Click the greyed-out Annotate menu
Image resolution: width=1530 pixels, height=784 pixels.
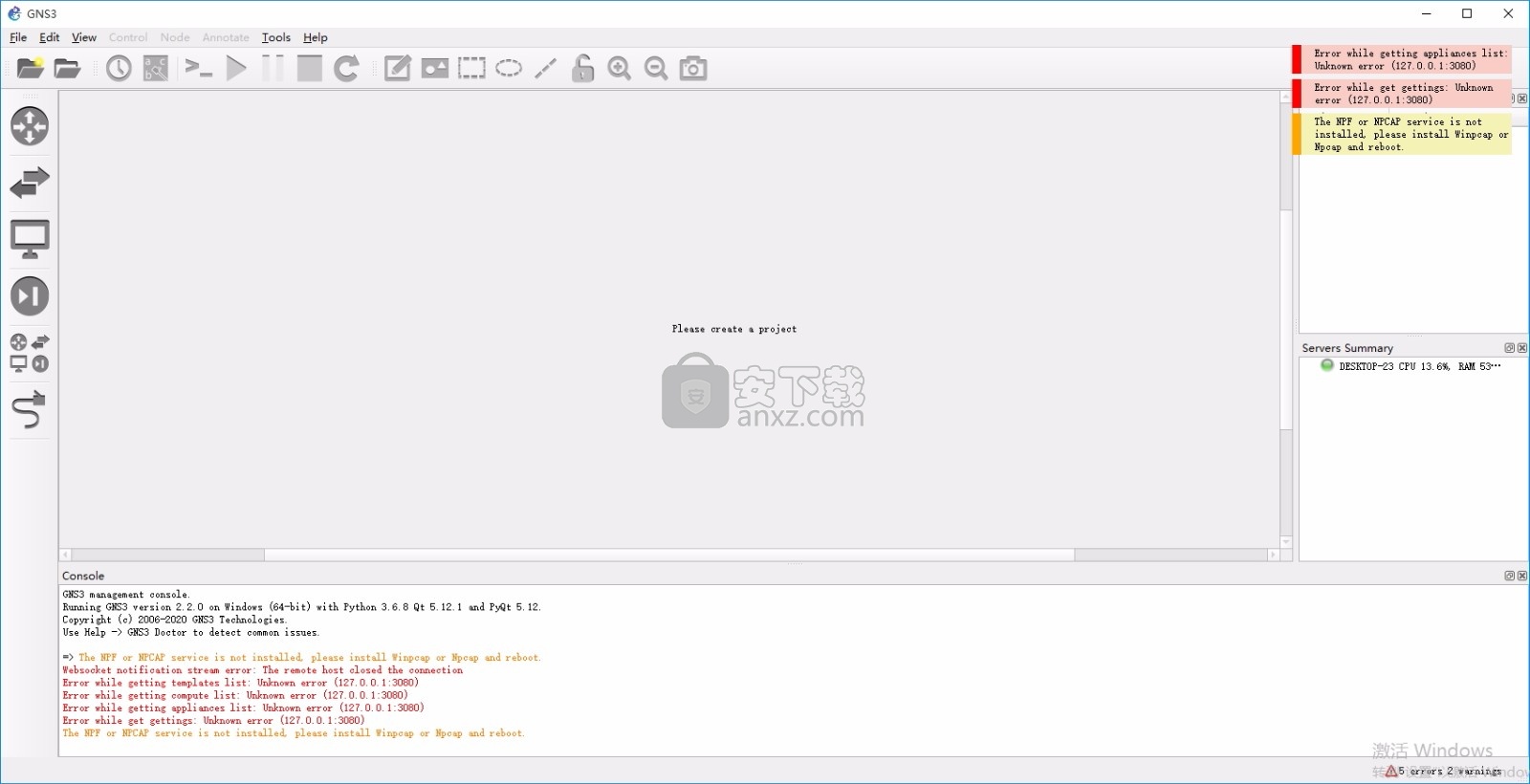(226, 37)
